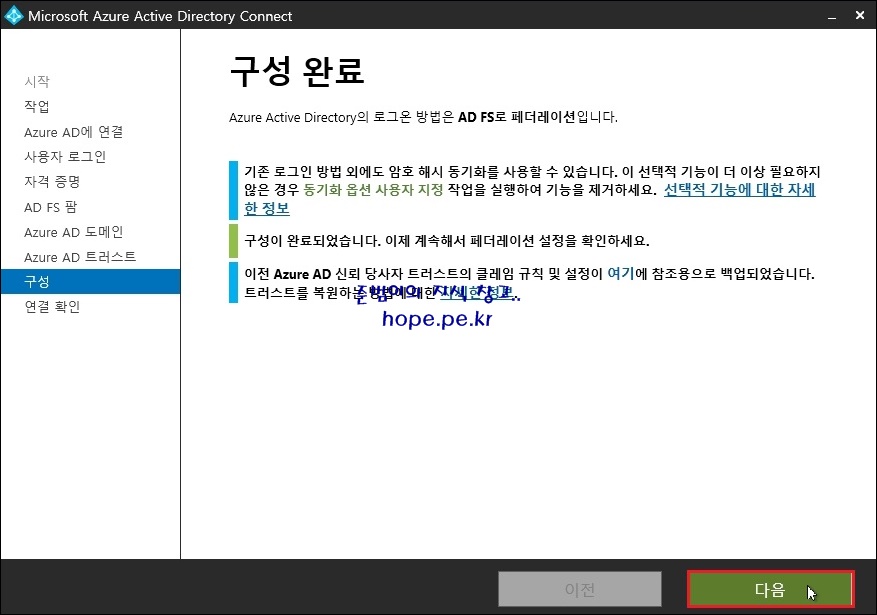Click the 구성이 완료되었습니다 message text
Image resolution: width=877 pixels, height=615 pixels.
point(447,241)
